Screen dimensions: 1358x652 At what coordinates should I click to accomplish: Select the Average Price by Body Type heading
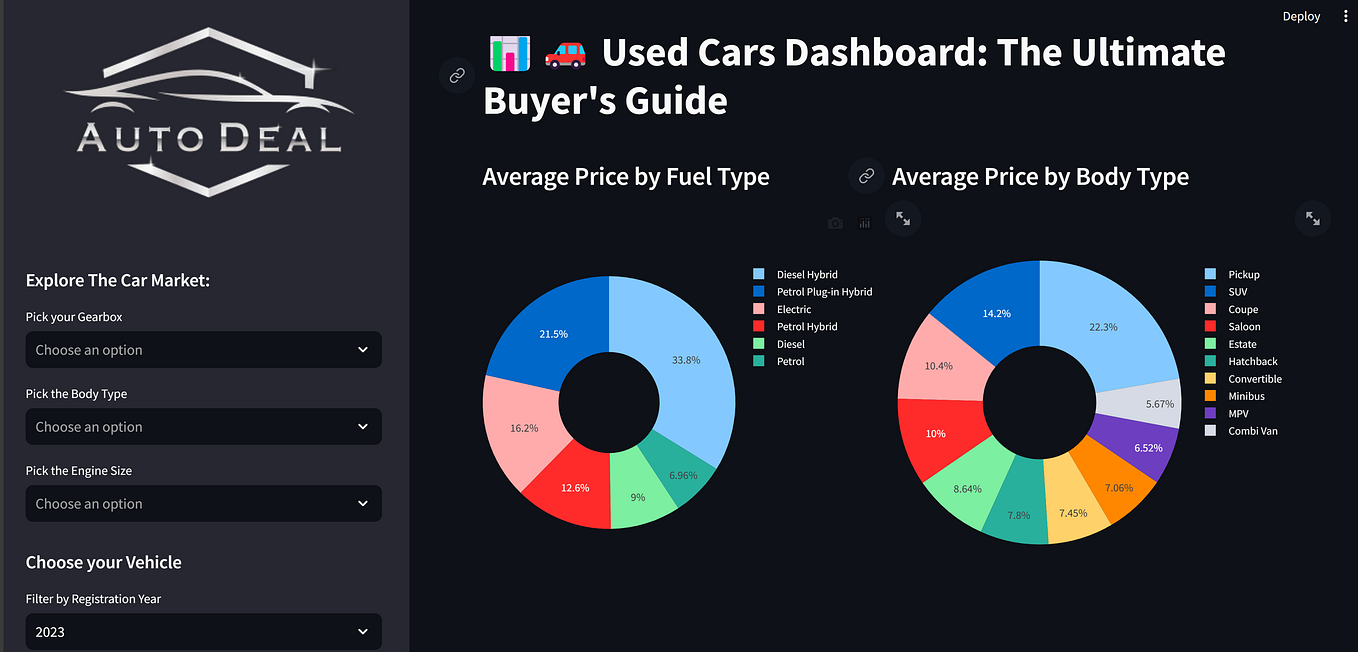[x=1040, y=176]
